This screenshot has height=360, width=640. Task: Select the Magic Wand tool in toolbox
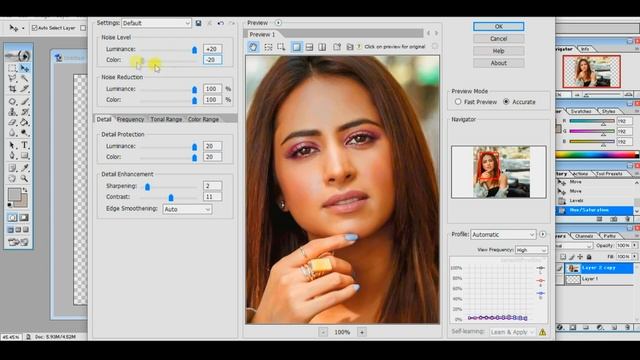(24, 78)
